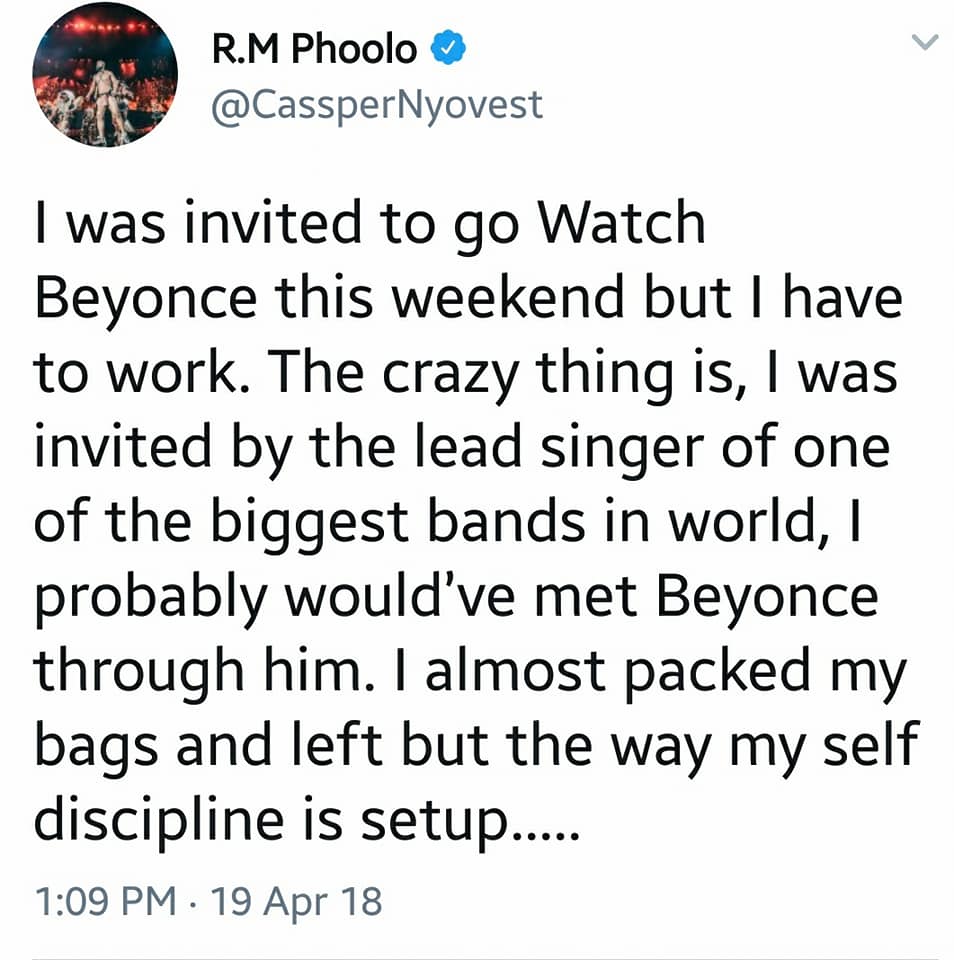This screenshot has height=960, width=954.
Task: Select the 19 Apr 18 date
Action: tap(296, 902)
